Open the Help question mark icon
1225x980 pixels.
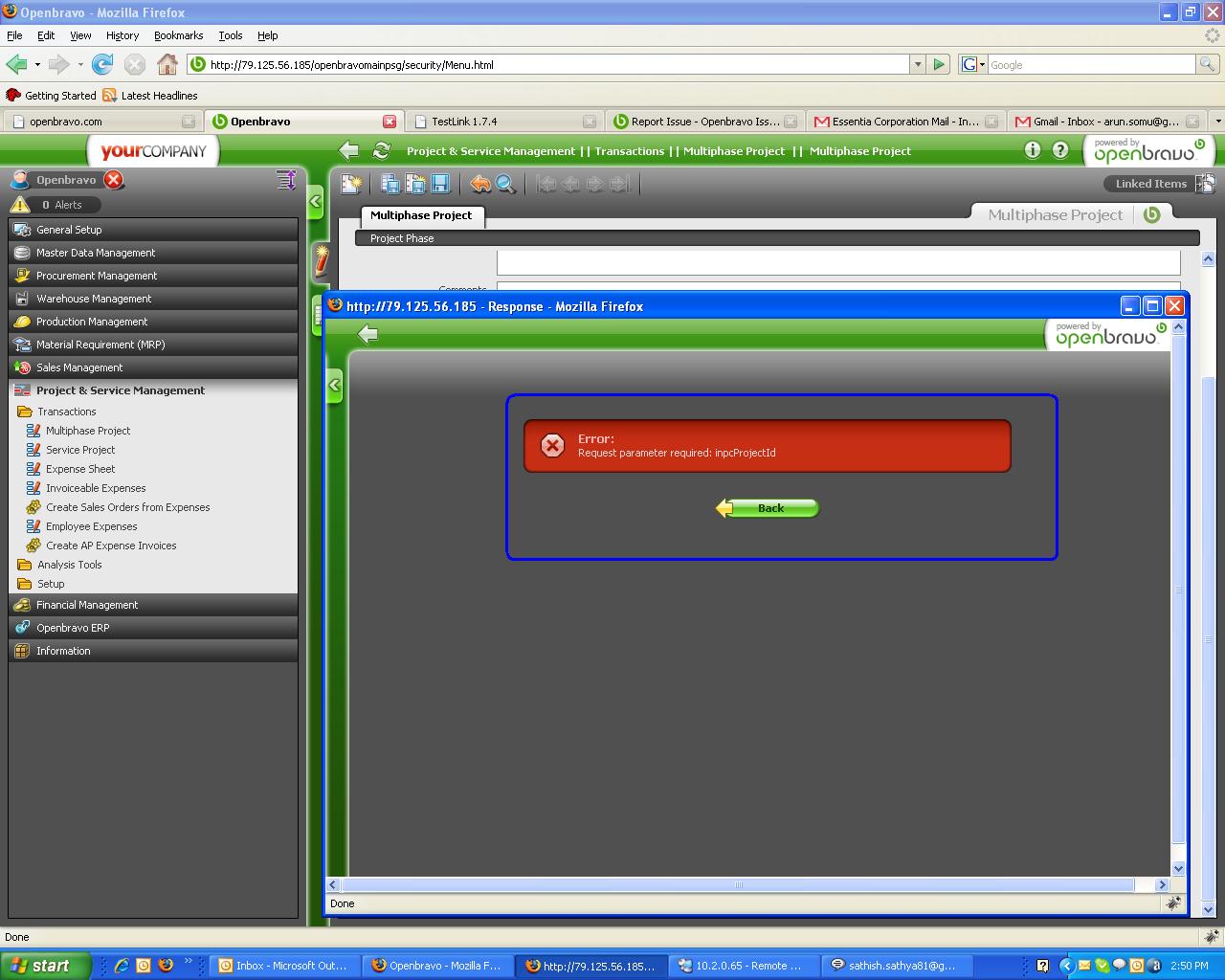point(1060,150)
